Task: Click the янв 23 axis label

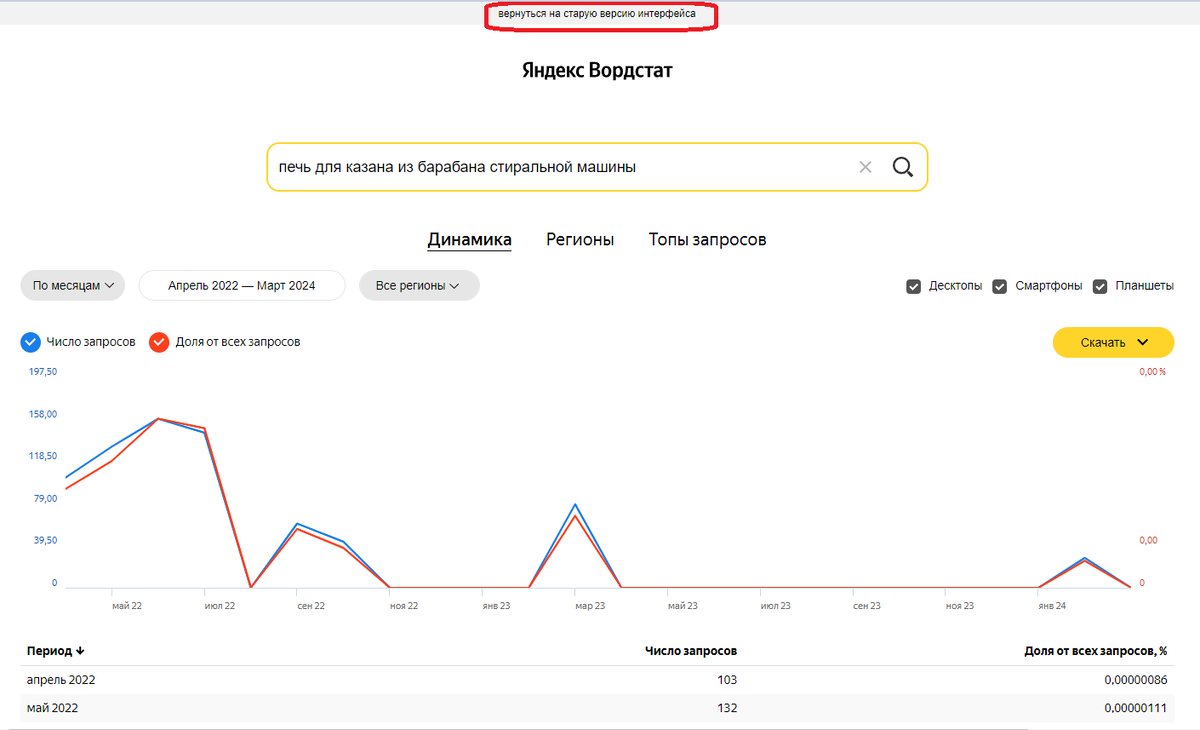Action: [x=497, y=606]
